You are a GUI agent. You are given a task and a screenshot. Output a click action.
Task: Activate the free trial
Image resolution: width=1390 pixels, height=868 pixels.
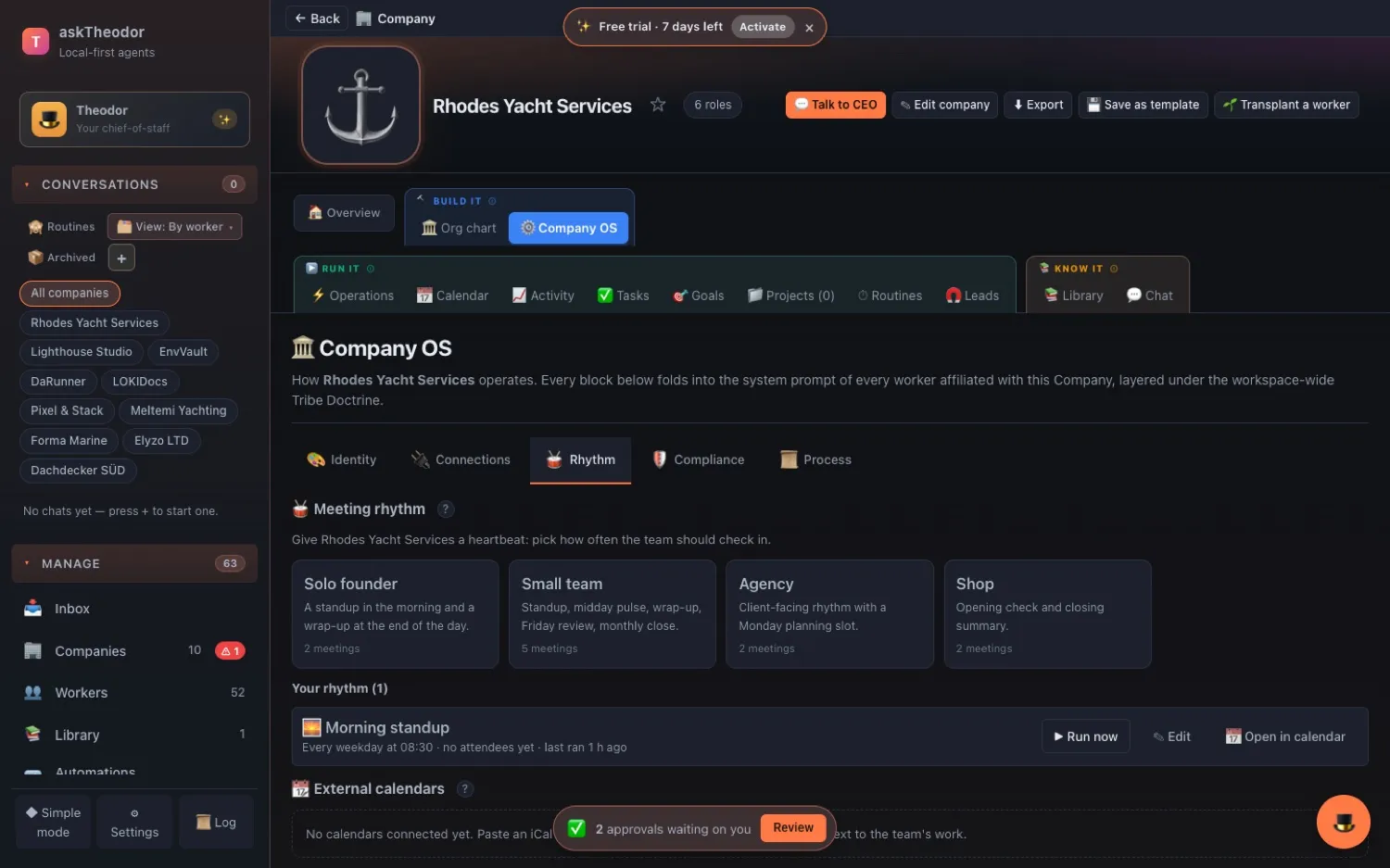tap(763, 27)
